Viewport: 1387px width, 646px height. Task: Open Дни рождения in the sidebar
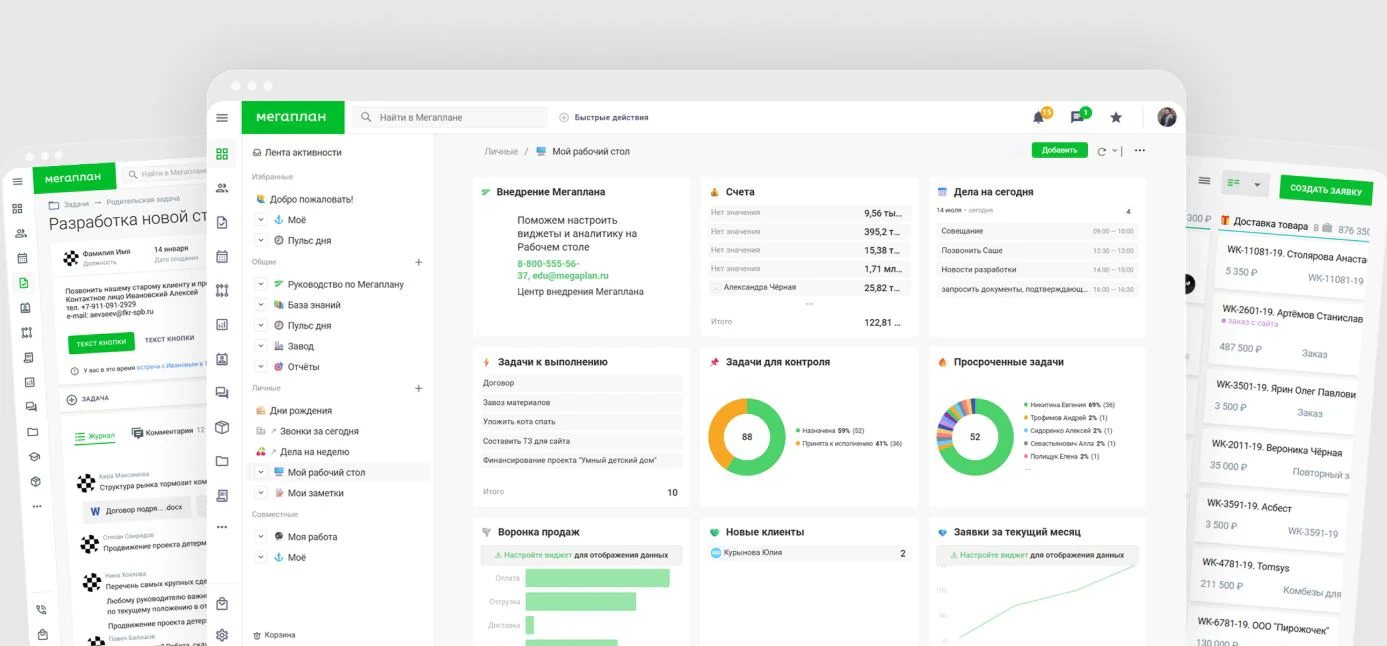point(294,411)
